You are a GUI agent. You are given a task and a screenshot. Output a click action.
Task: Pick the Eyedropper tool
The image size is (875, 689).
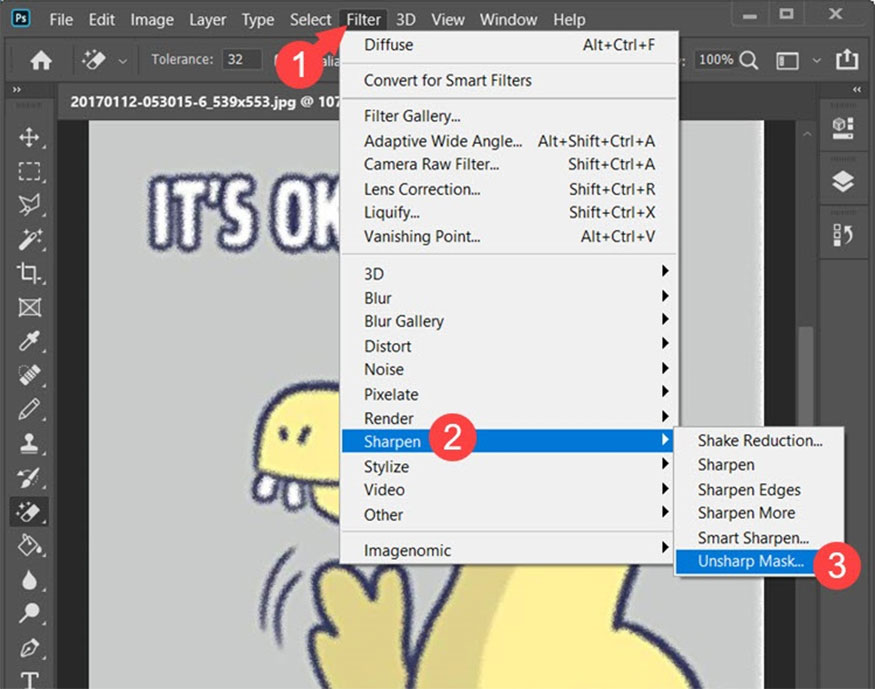point(27,342)
